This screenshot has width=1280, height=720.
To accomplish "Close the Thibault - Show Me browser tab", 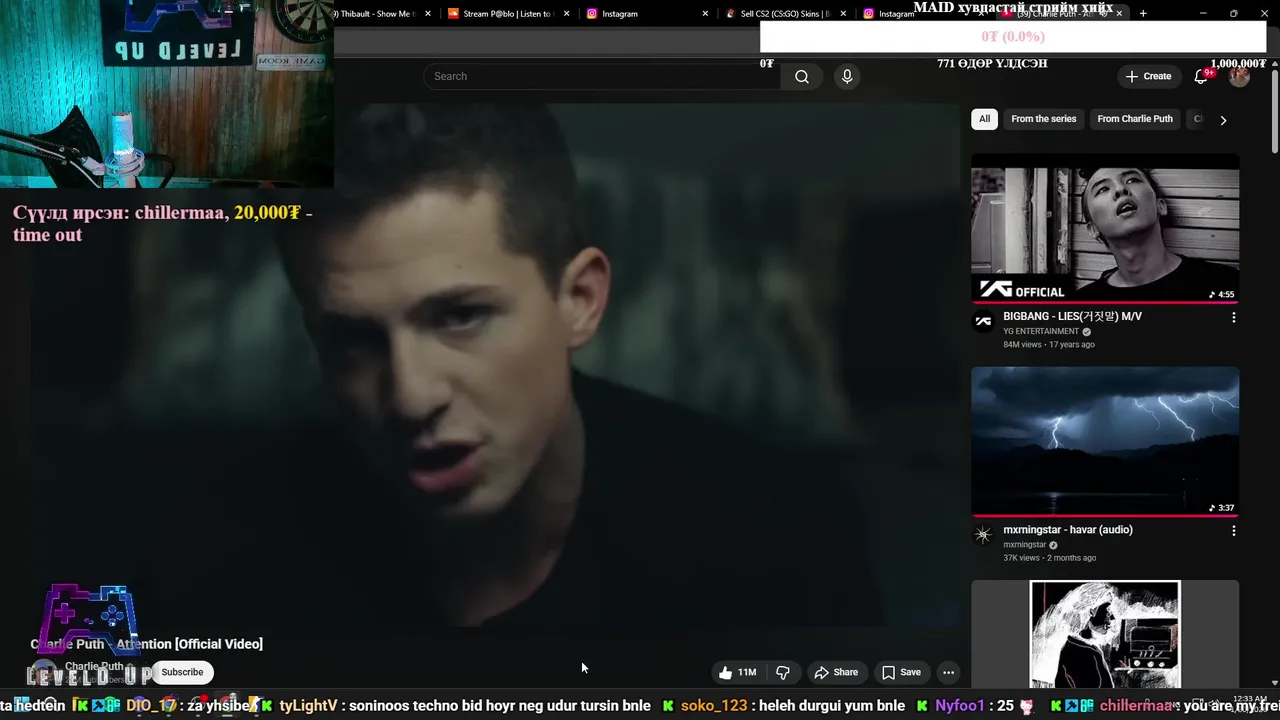I will coord(428,14).
